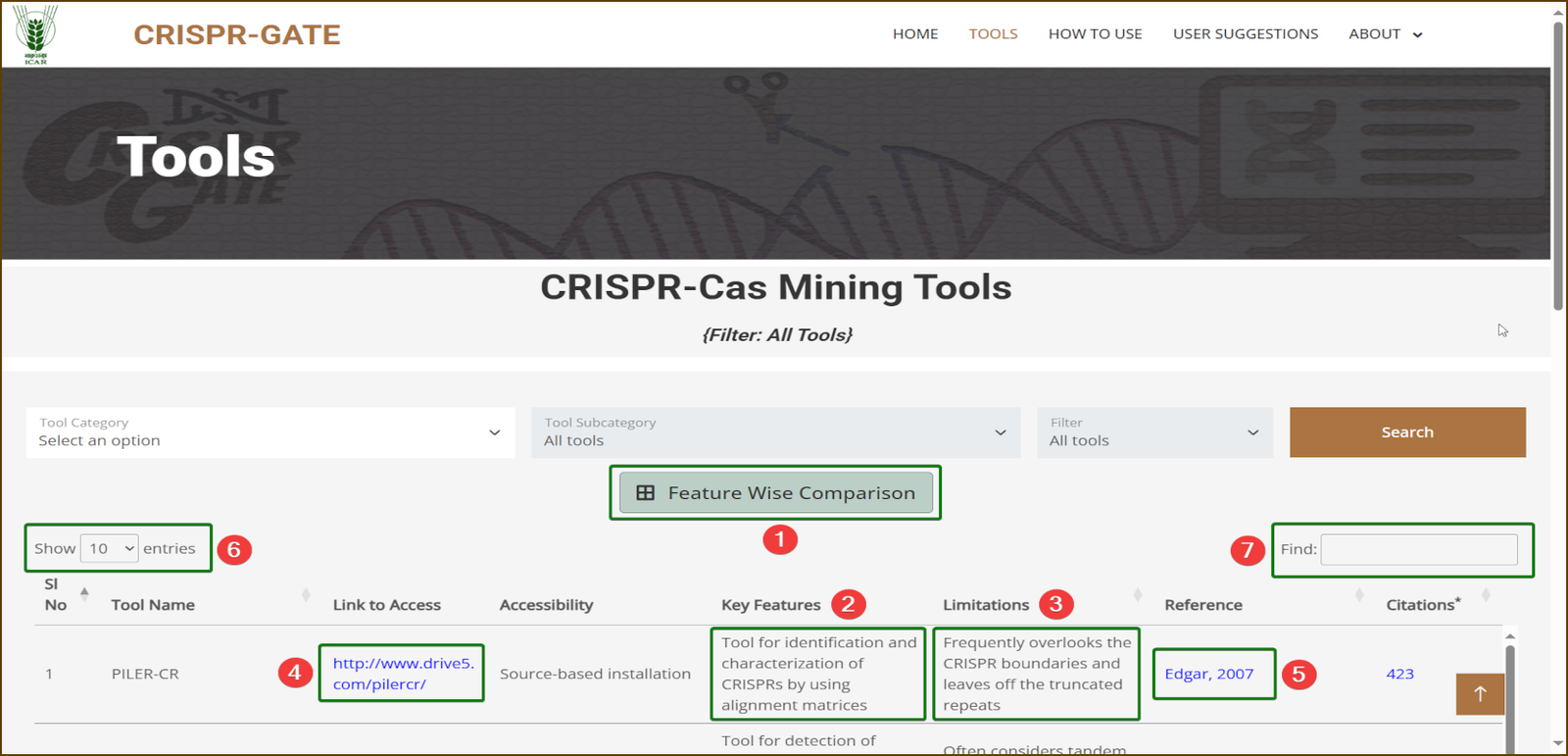The image size is (1568, 756).
Task: Click the CRISPR-GATE site title
Action: point(237,34)
